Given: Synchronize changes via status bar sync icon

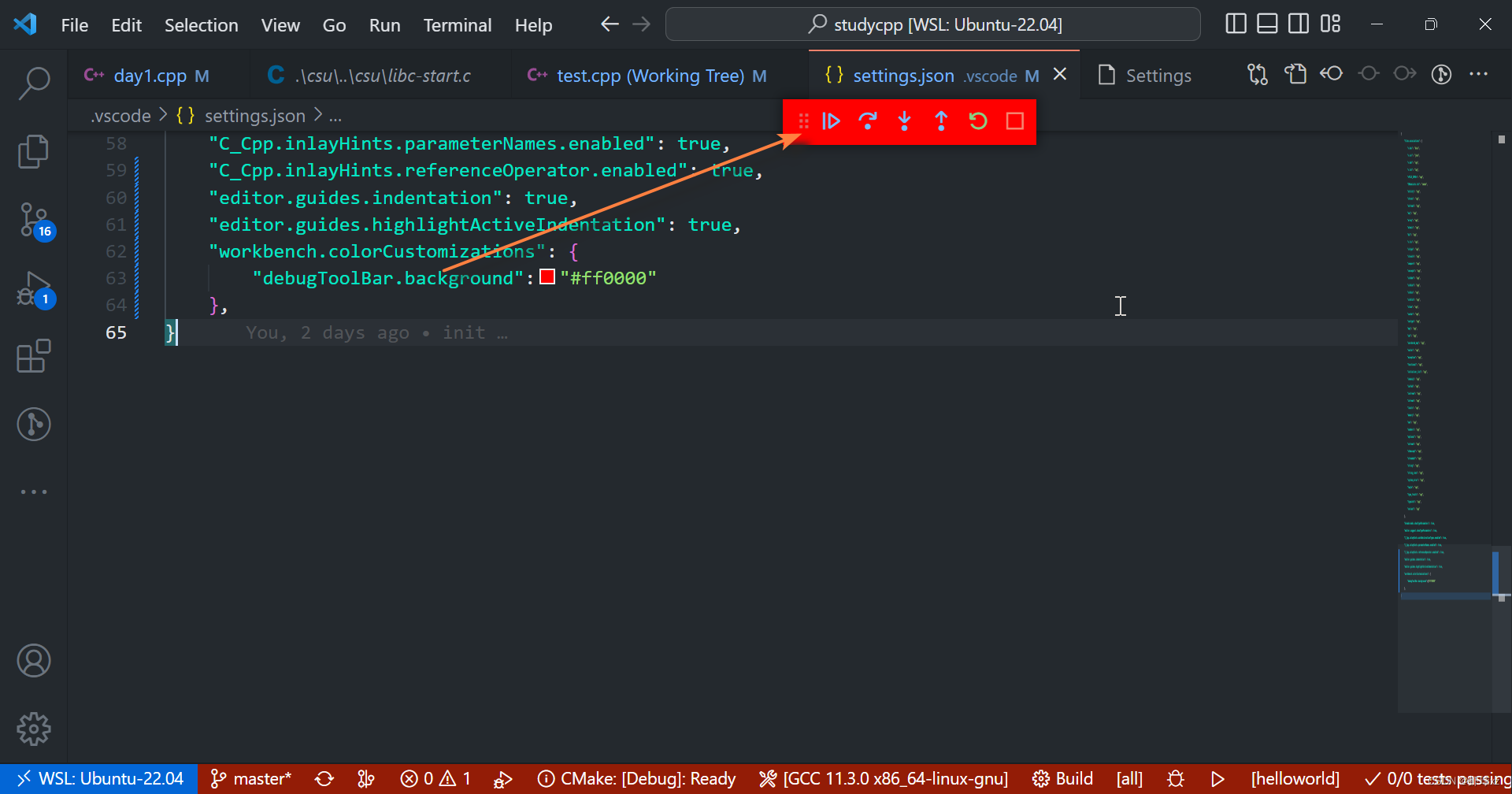Looking at the screenshot, I should tap(324, 779).
